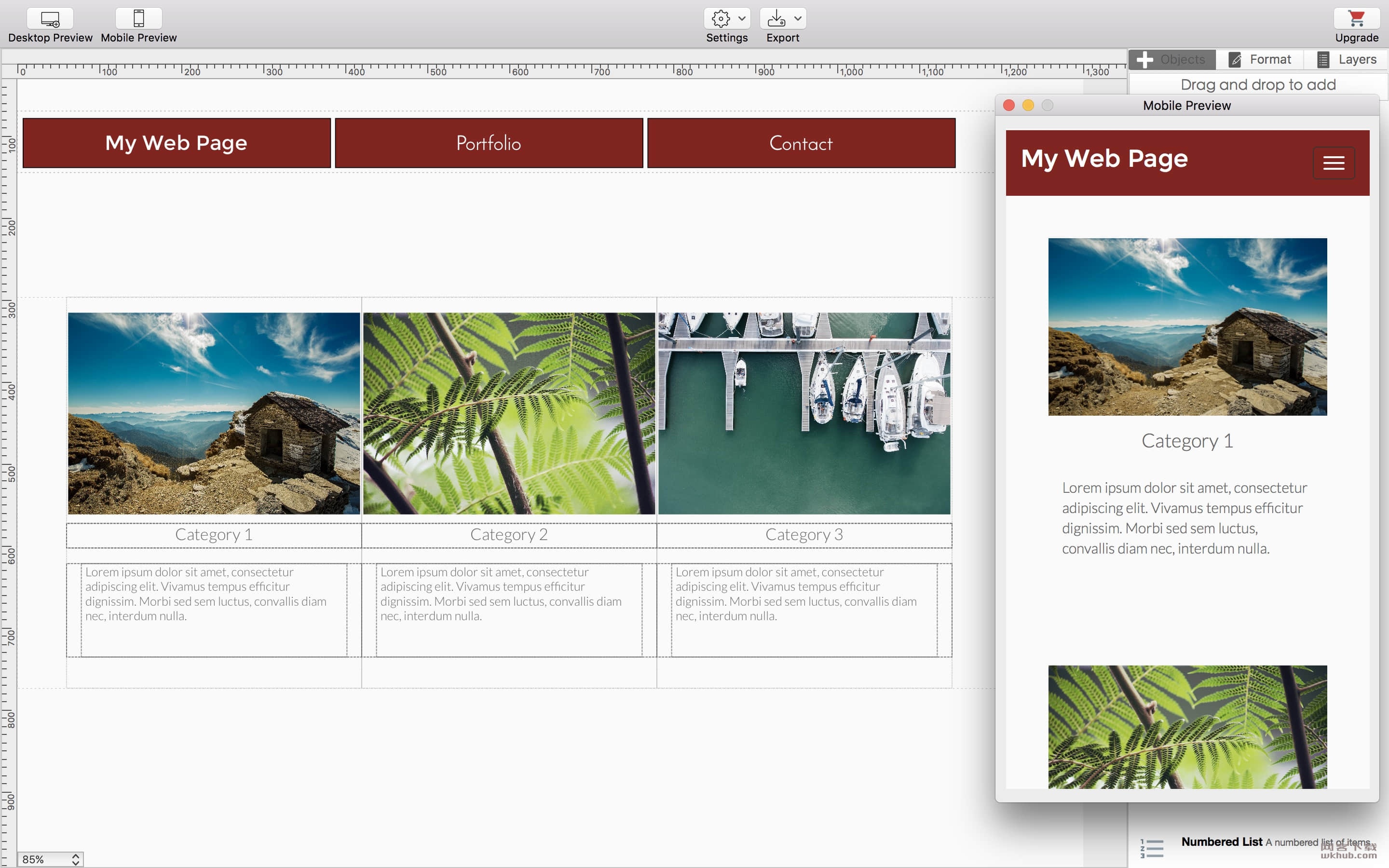The width and height of the screenshot is (1389, 868).
Task: Select the marina boats image on canvas
Action: tap(804, 413)
